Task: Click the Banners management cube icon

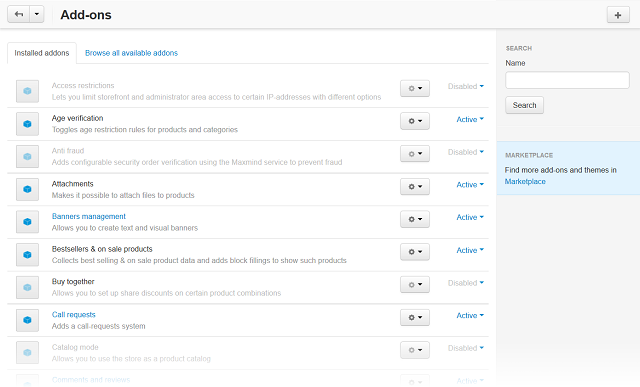Action: pyautogui.click(x=27, y=222)
